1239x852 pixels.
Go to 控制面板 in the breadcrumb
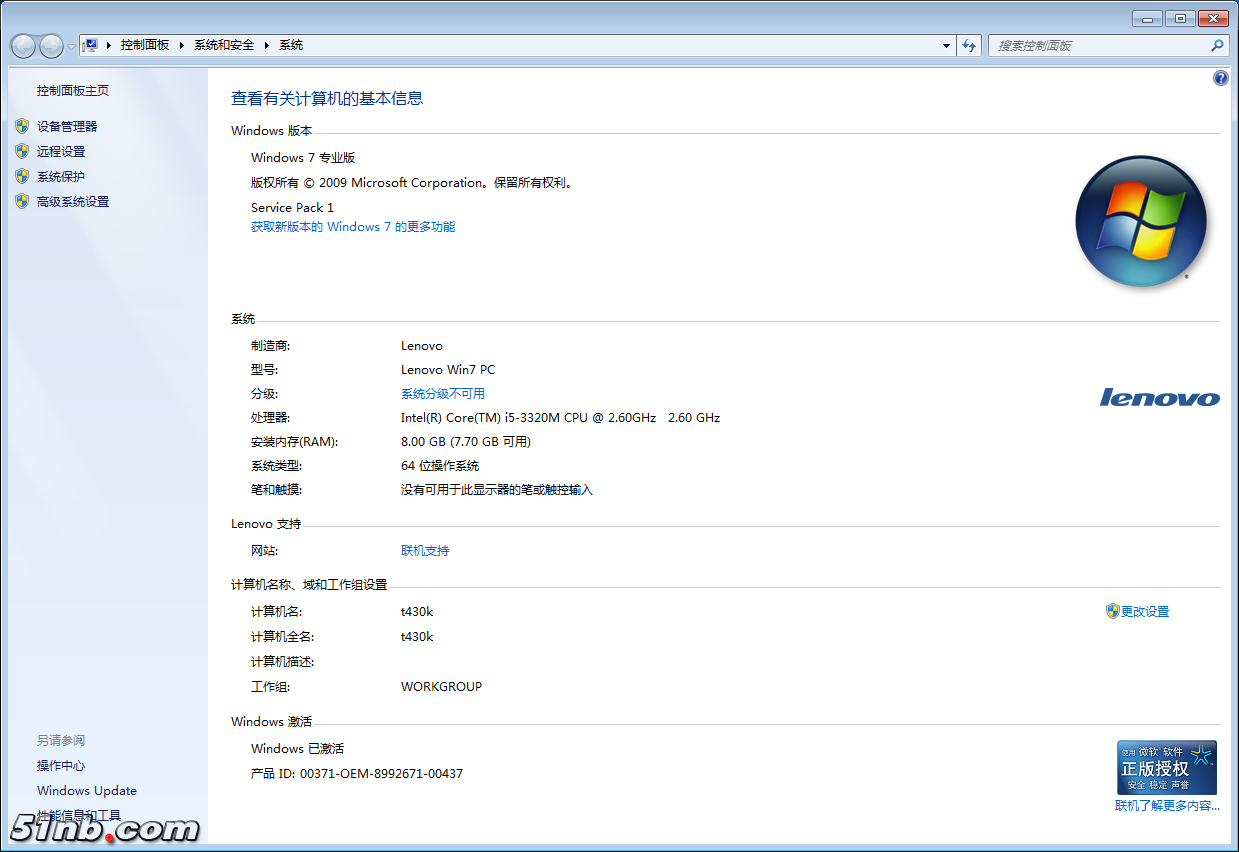click(145, 45)
